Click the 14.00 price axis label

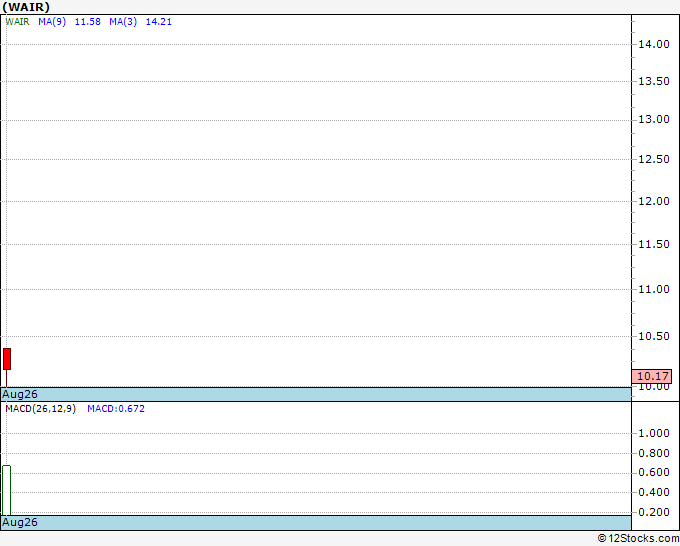[x=654, y=44]
